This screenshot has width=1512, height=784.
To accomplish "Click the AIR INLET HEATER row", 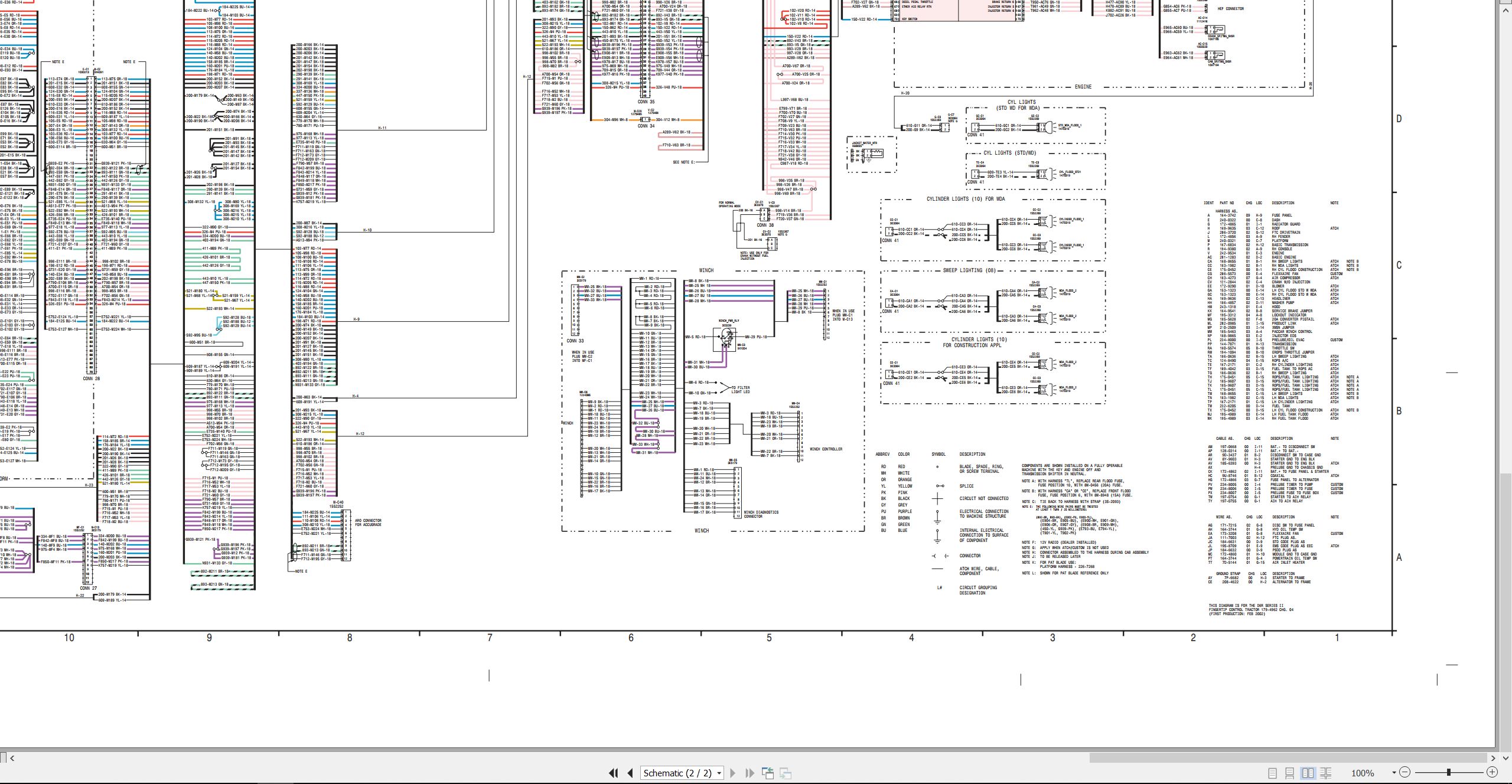I will 1255,563.
